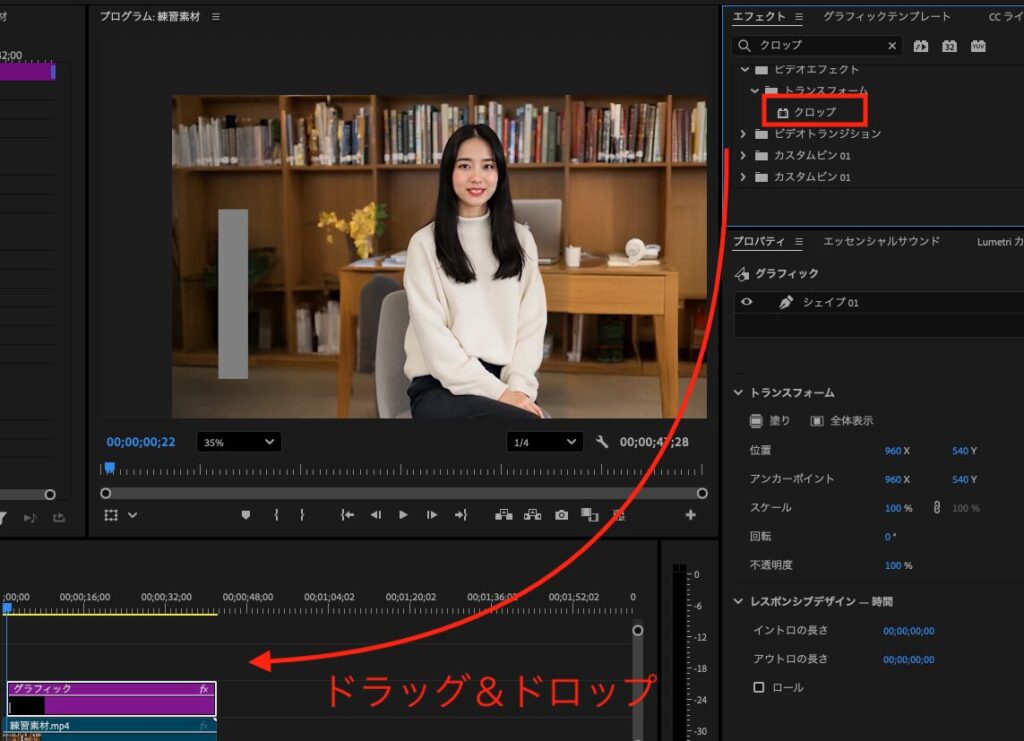Click the Step Forward icon
The image size is (1024, 741).
pyautogui.click(x=430, y=515)
